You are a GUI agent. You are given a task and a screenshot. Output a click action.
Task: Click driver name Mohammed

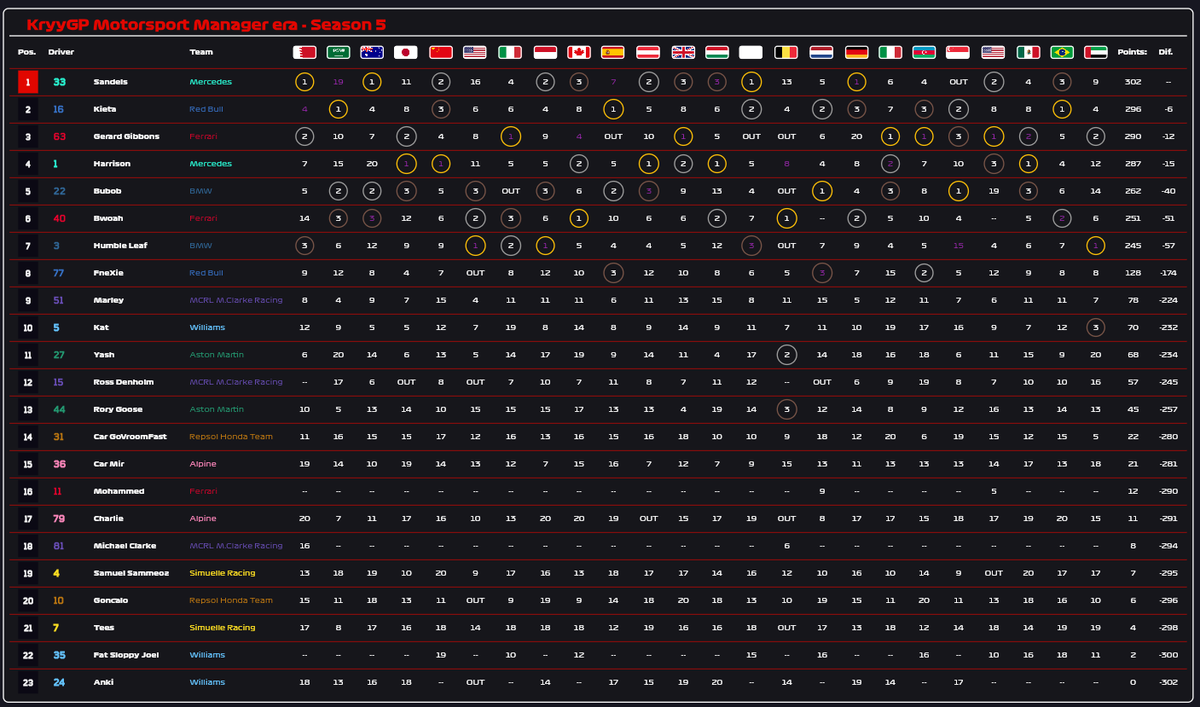pos(119,491)
